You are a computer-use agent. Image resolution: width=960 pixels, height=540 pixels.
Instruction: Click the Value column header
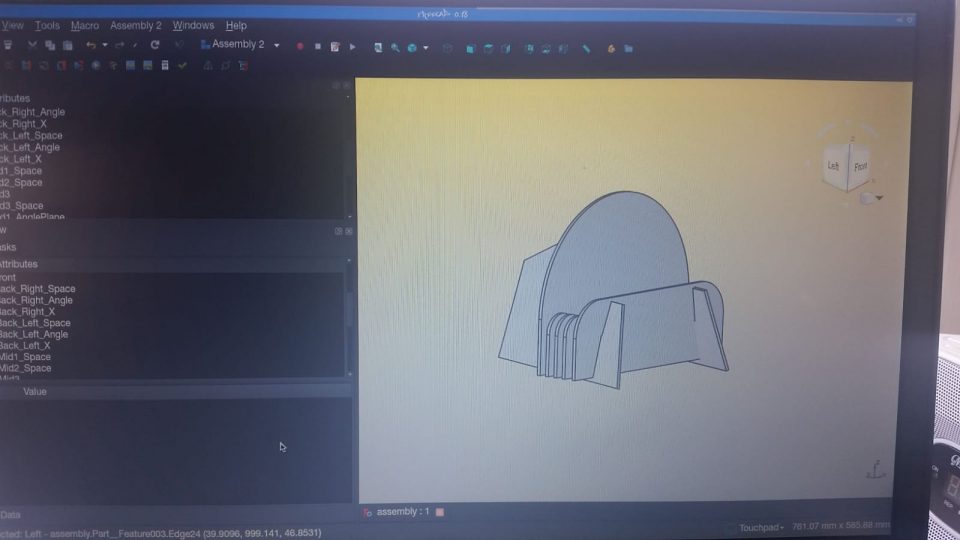[x=35, y=392]
